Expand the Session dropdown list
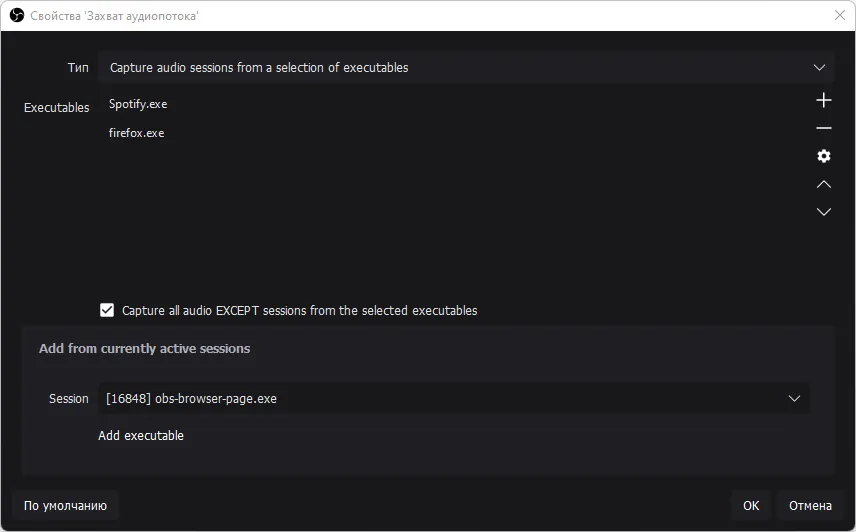This screenshot has height=532, width=856. coord(454,399)
